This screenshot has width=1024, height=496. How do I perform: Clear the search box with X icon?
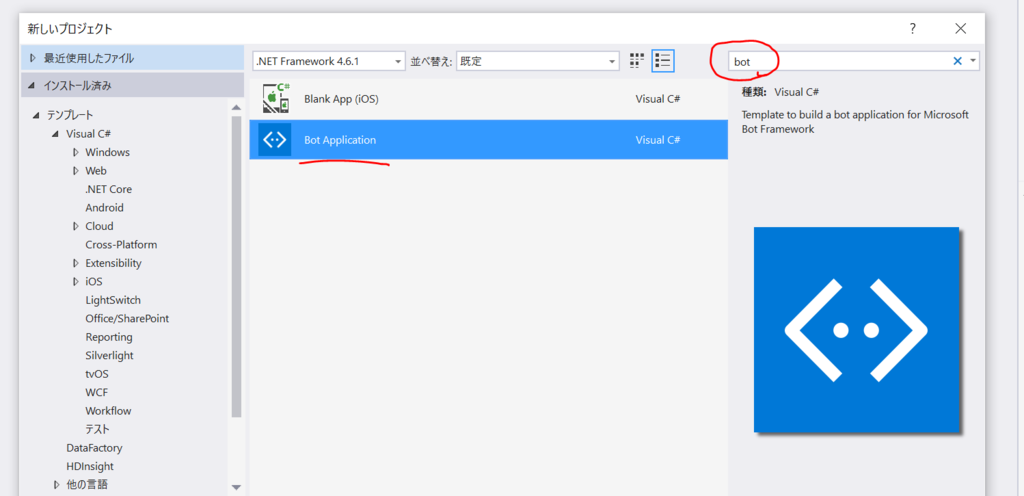(957, 61)
